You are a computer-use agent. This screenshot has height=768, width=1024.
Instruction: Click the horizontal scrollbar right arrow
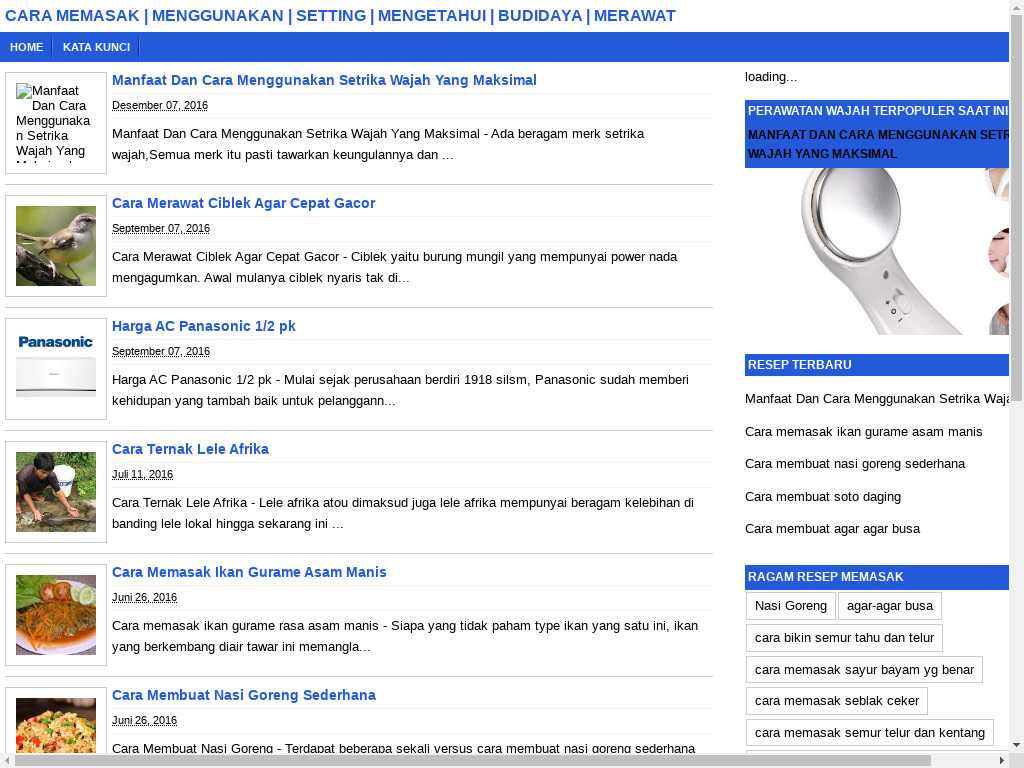click(1002, 761)
